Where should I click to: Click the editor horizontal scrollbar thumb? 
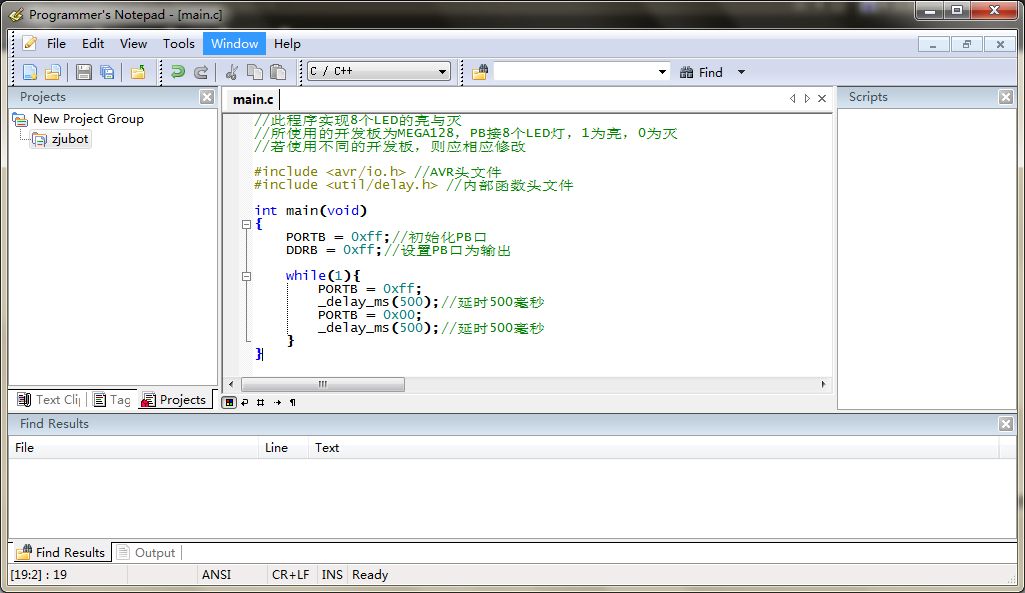pos(323,384)
